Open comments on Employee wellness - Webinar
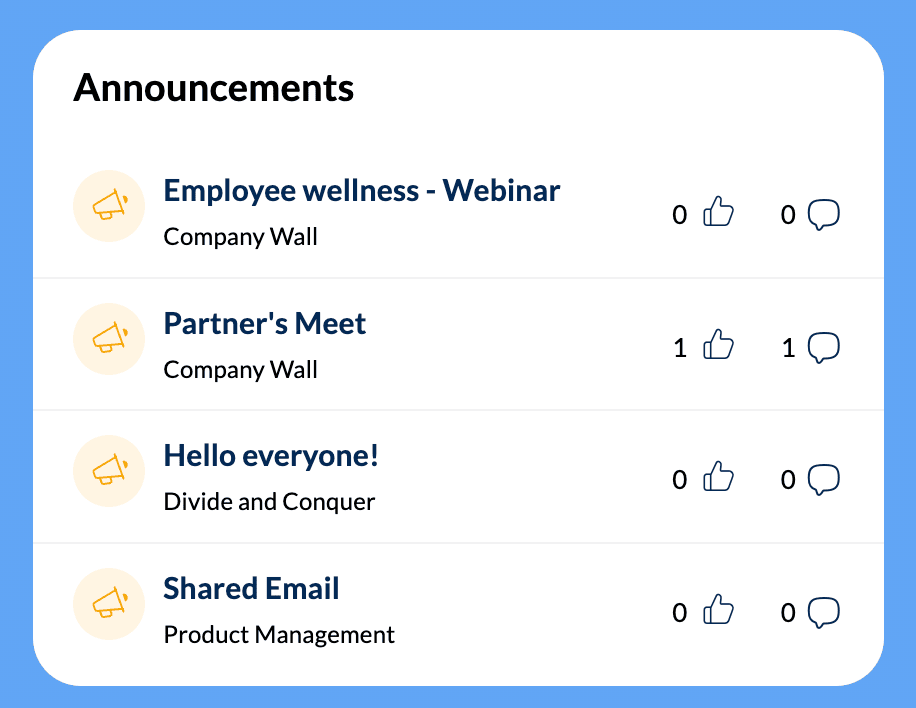This screenshot has width=916, height=708. coord(823,214)
